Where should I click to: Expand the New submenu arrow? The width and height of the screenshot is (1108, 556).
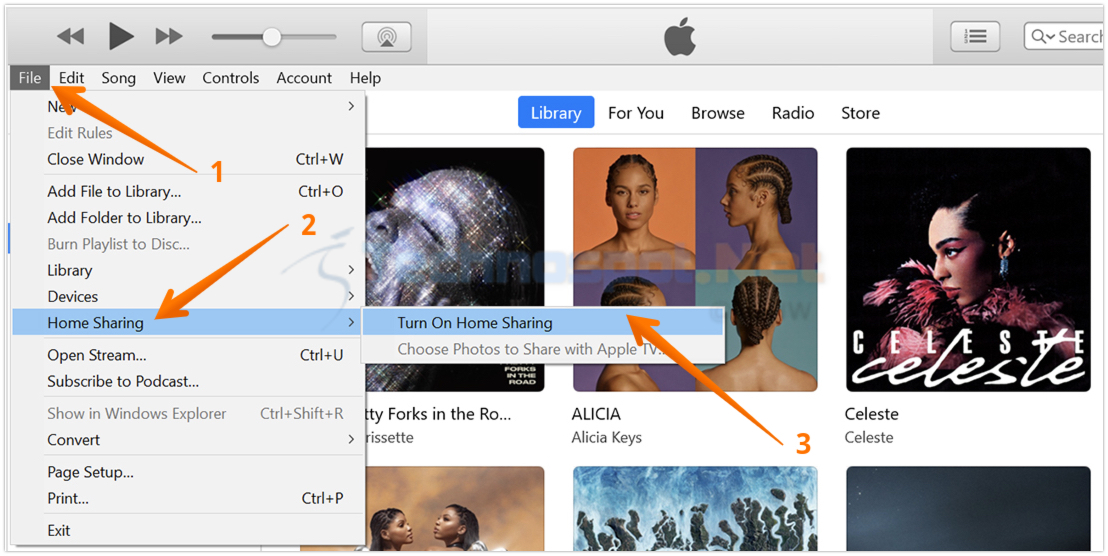[x=351, y=107]
